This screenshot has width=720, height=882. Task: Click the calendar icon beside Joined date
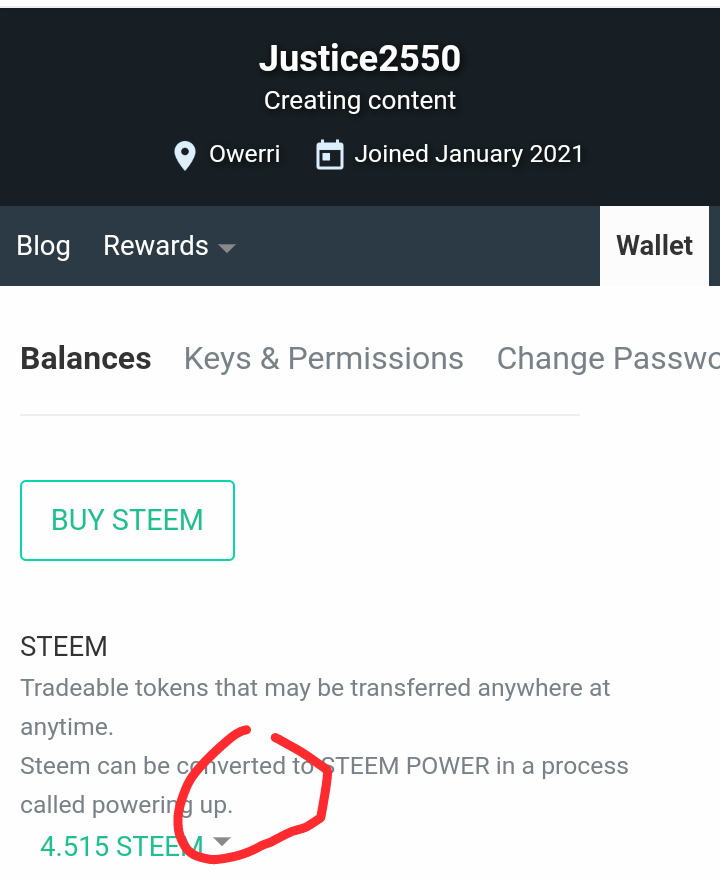(329, 155)
